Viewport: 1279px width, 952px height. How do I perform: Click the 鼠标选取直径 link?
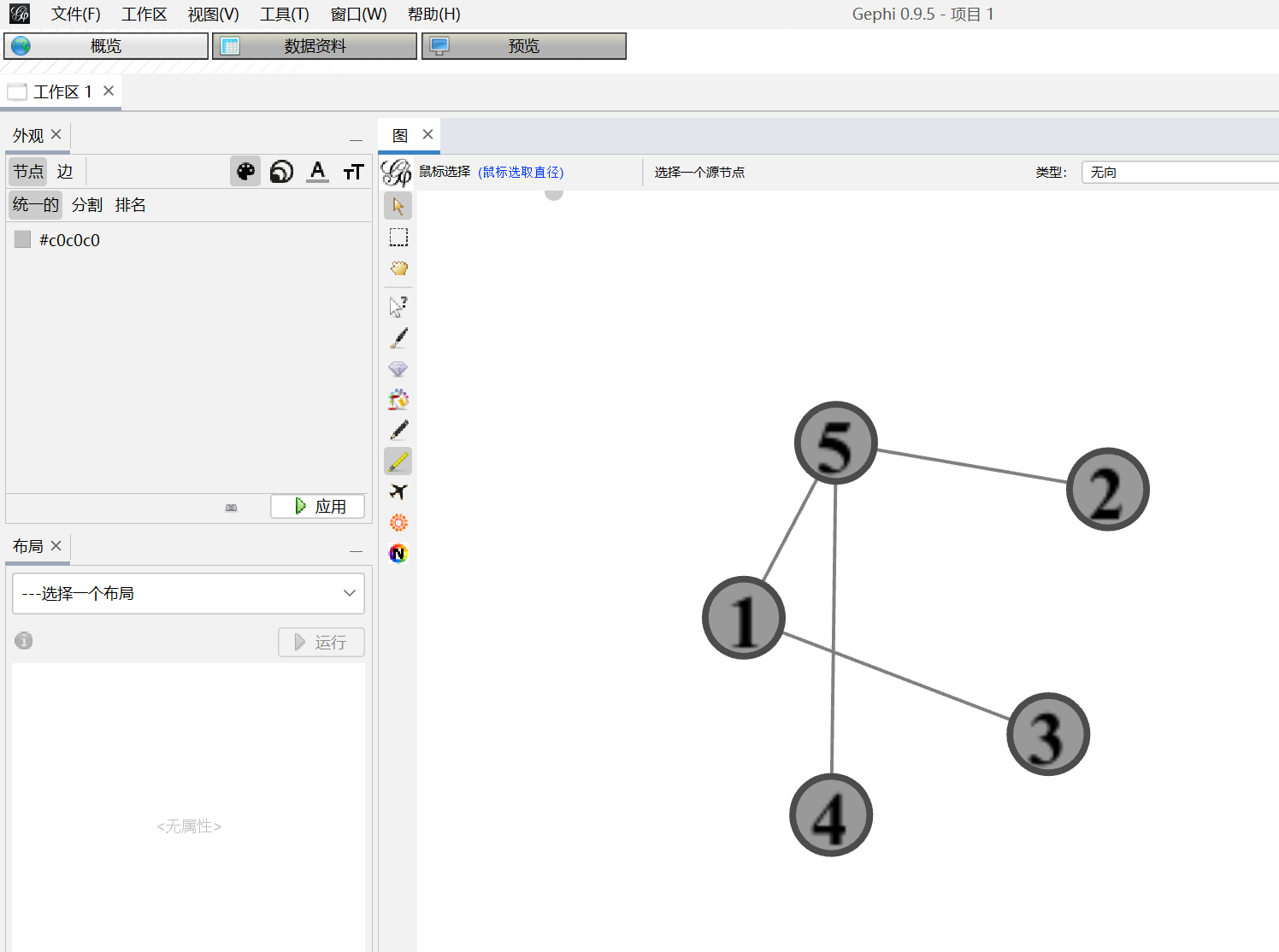coord(521,172)
